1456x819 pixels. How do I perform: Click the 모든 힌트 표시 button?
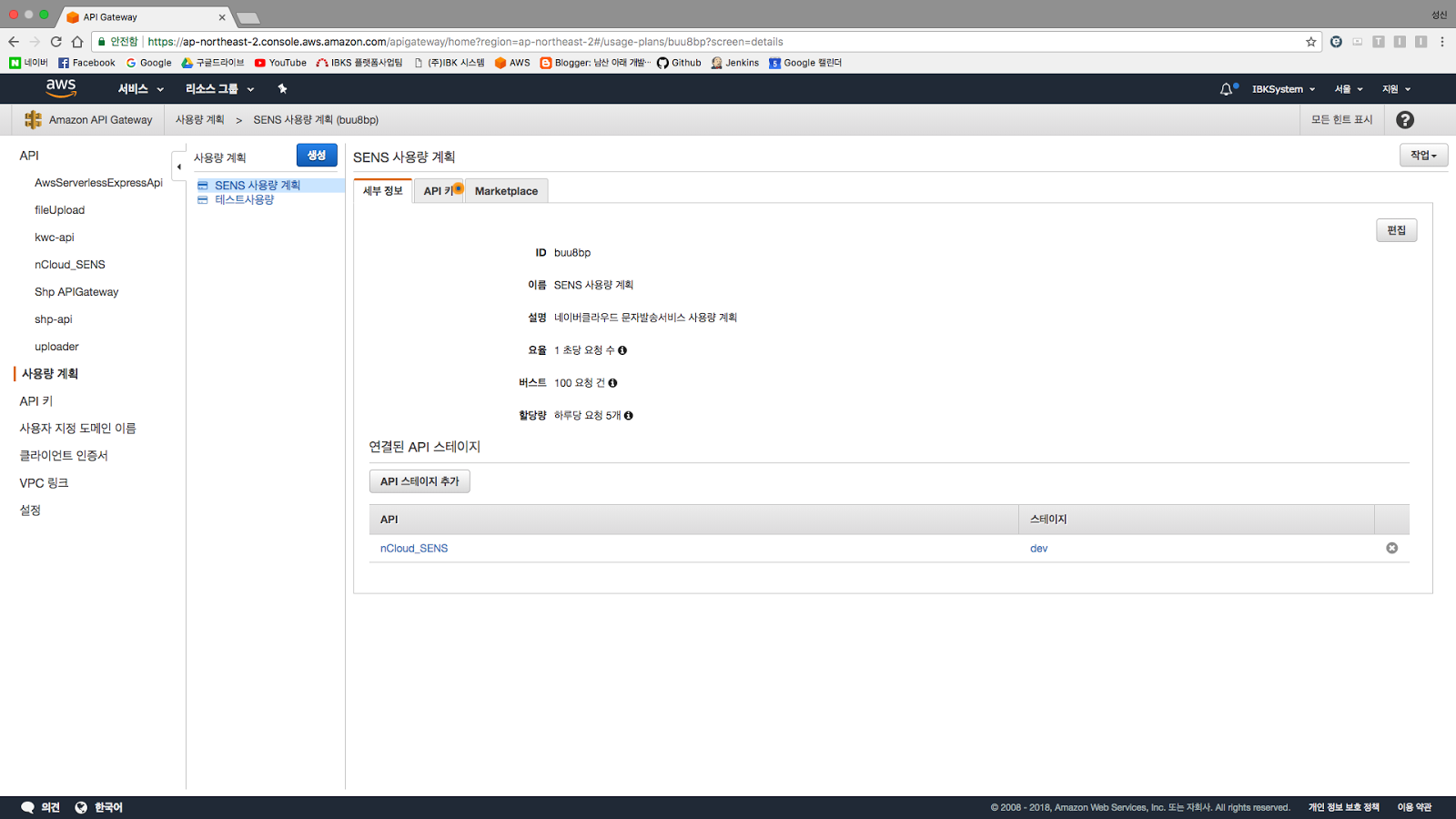tap(1341, 120)
